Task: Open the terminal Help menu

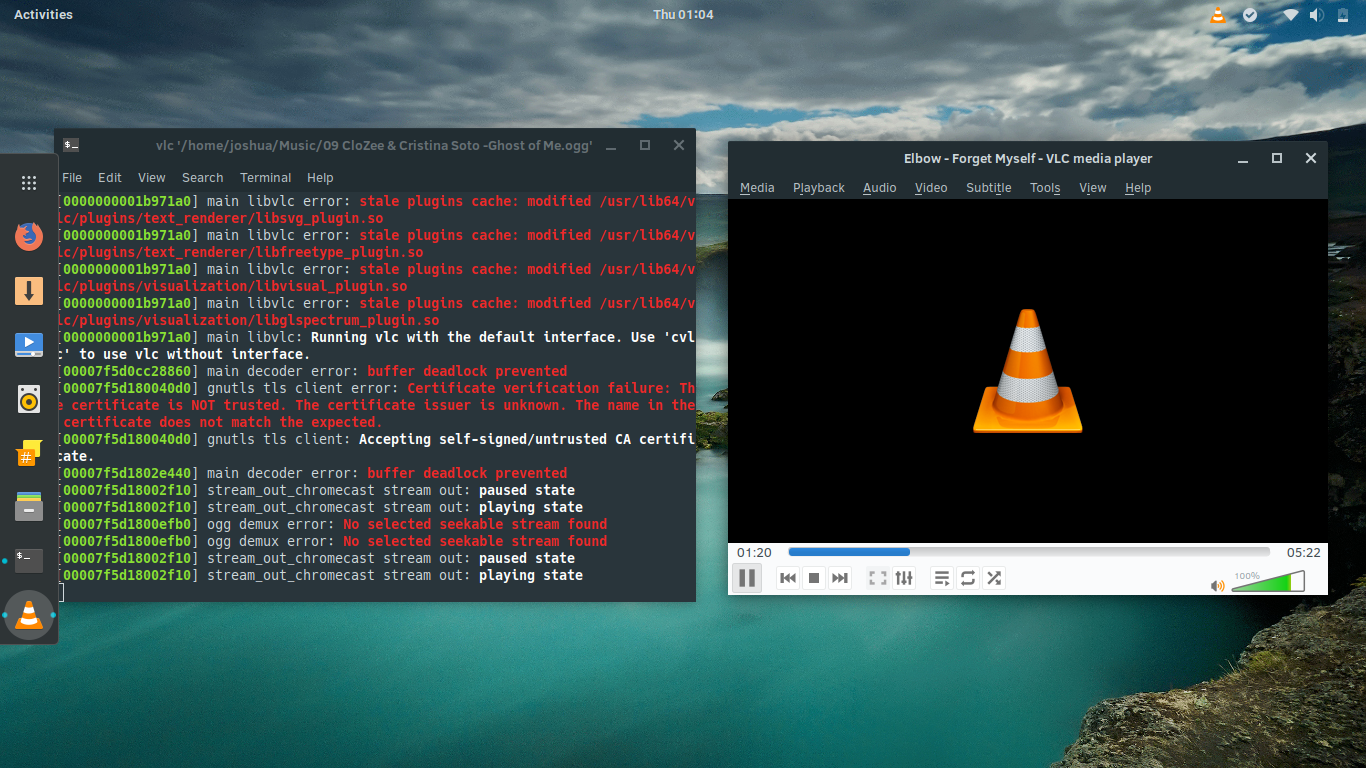Action: click(x=320, y=178)
